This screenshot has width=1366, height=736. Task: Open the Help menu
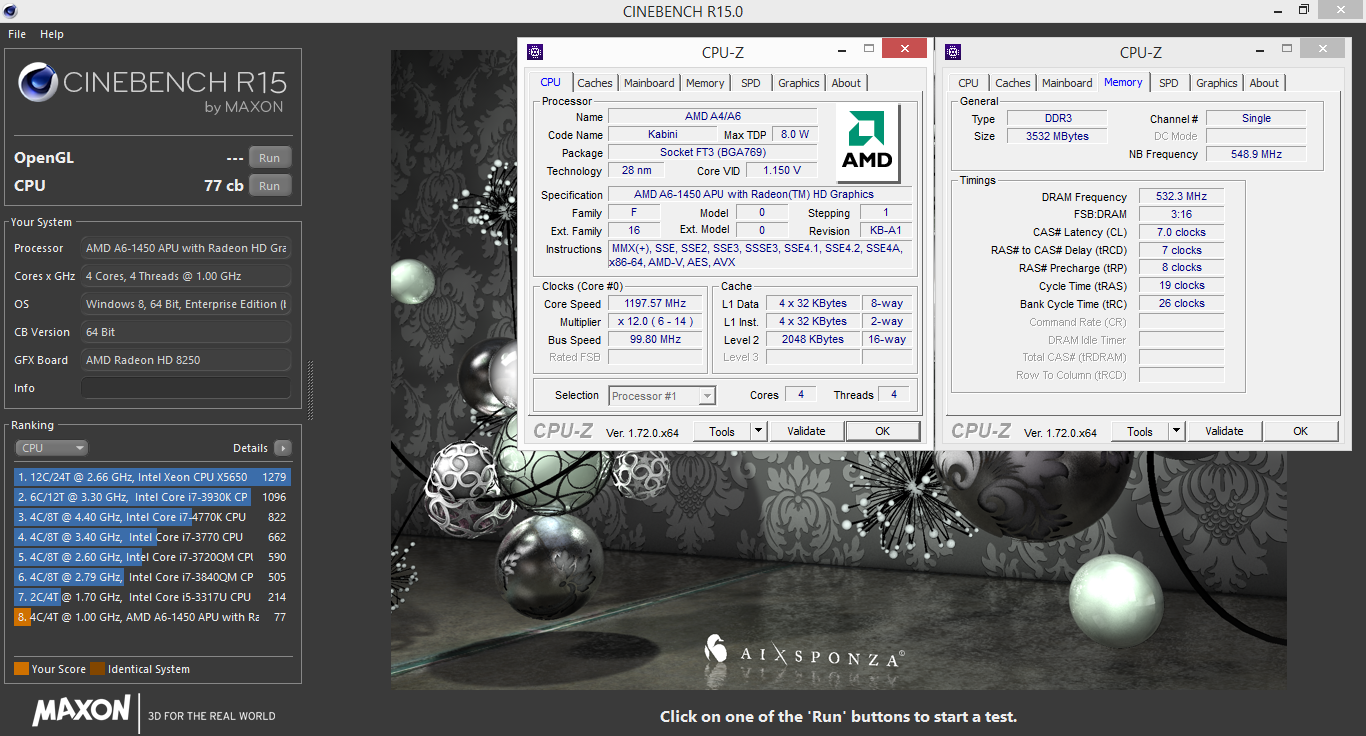52,34
